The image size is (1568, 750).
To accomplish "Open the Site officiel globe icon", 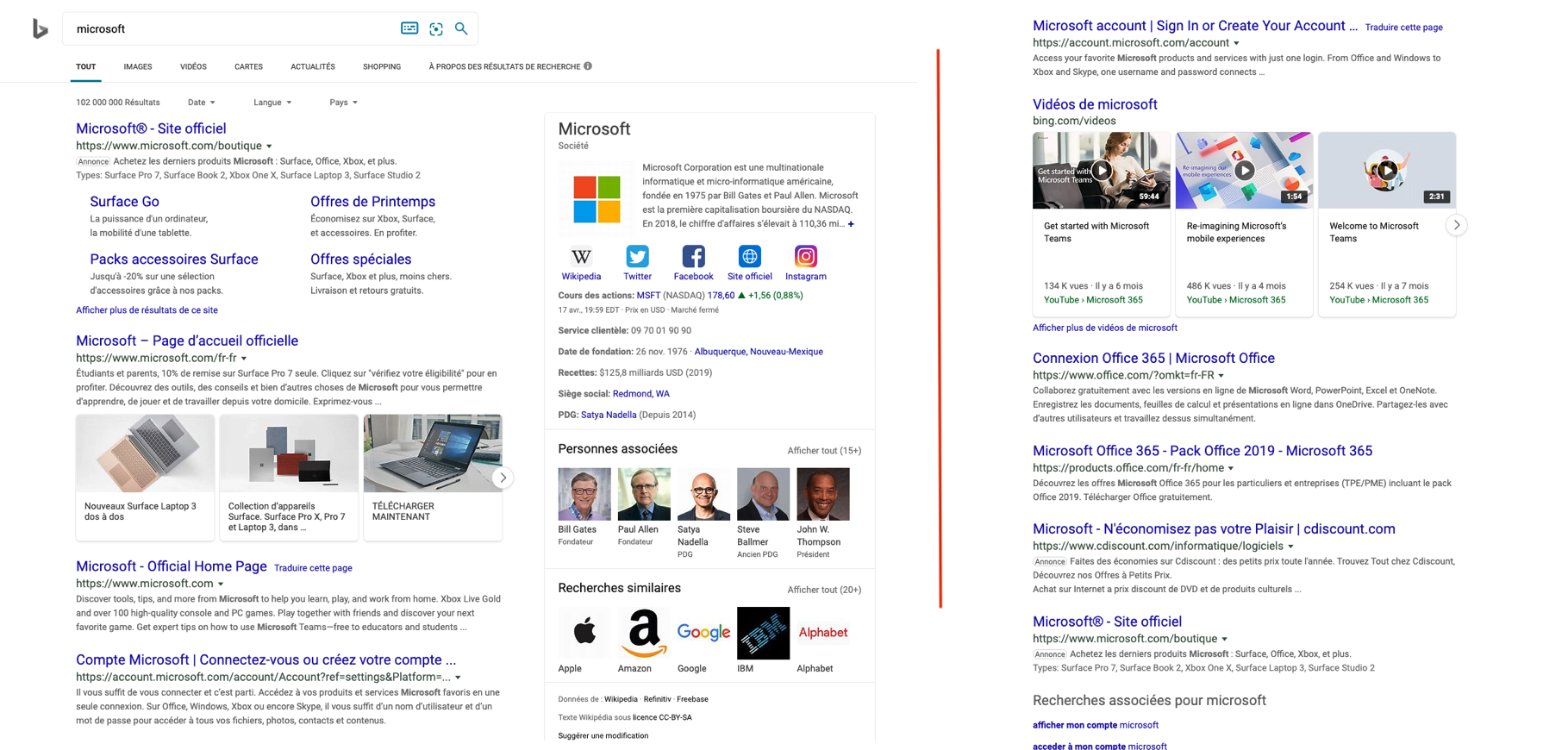I will [749, 256].
